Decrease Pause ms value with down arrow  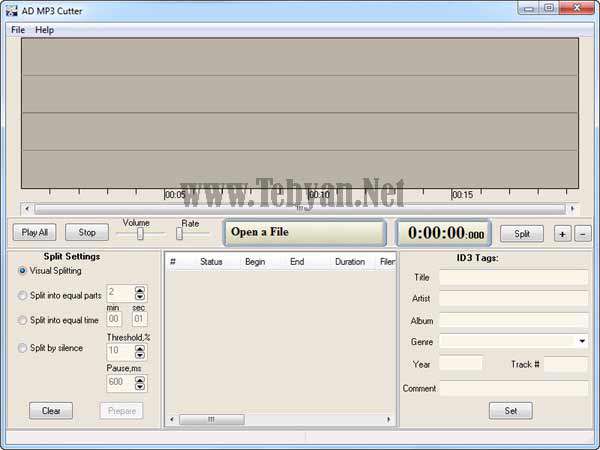pyautogui.click(x=140, y=386)
